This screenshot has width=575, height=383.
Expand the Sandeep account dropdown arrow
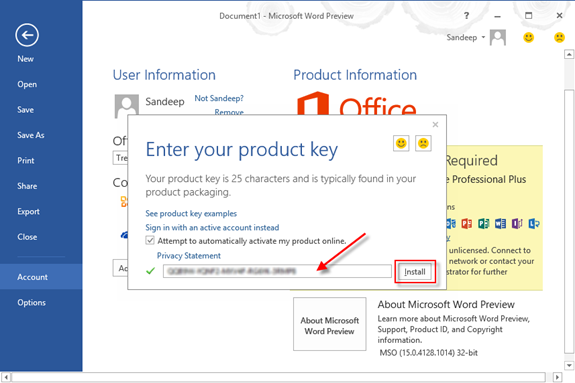pyautogui.click(x=483, y=37)
